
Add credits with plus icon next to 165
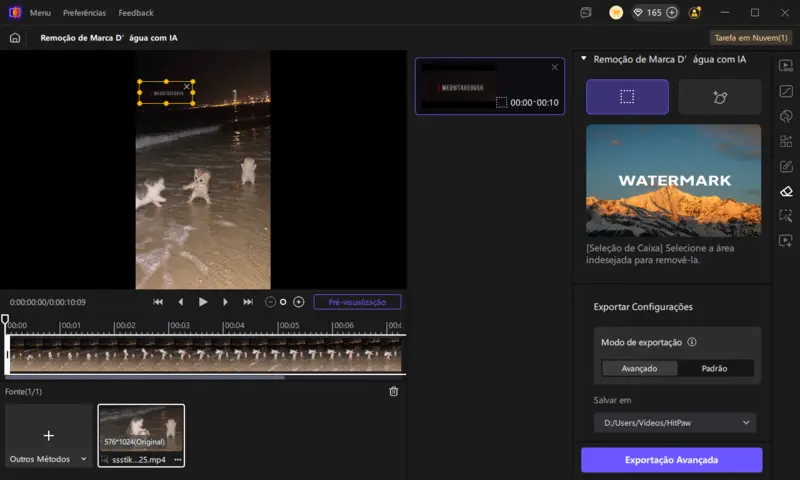672,12
